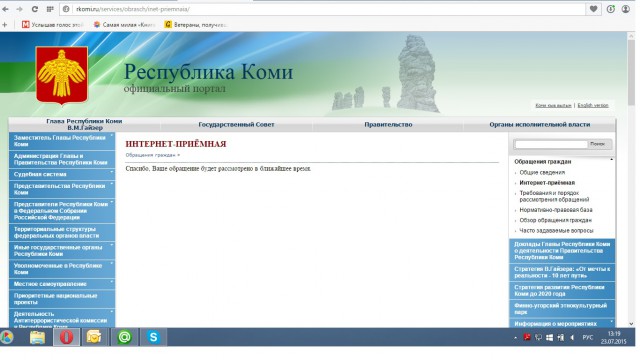
Task: Open 'Стратегия развития Республики Коми до 2020 года'
Action: 562,291
